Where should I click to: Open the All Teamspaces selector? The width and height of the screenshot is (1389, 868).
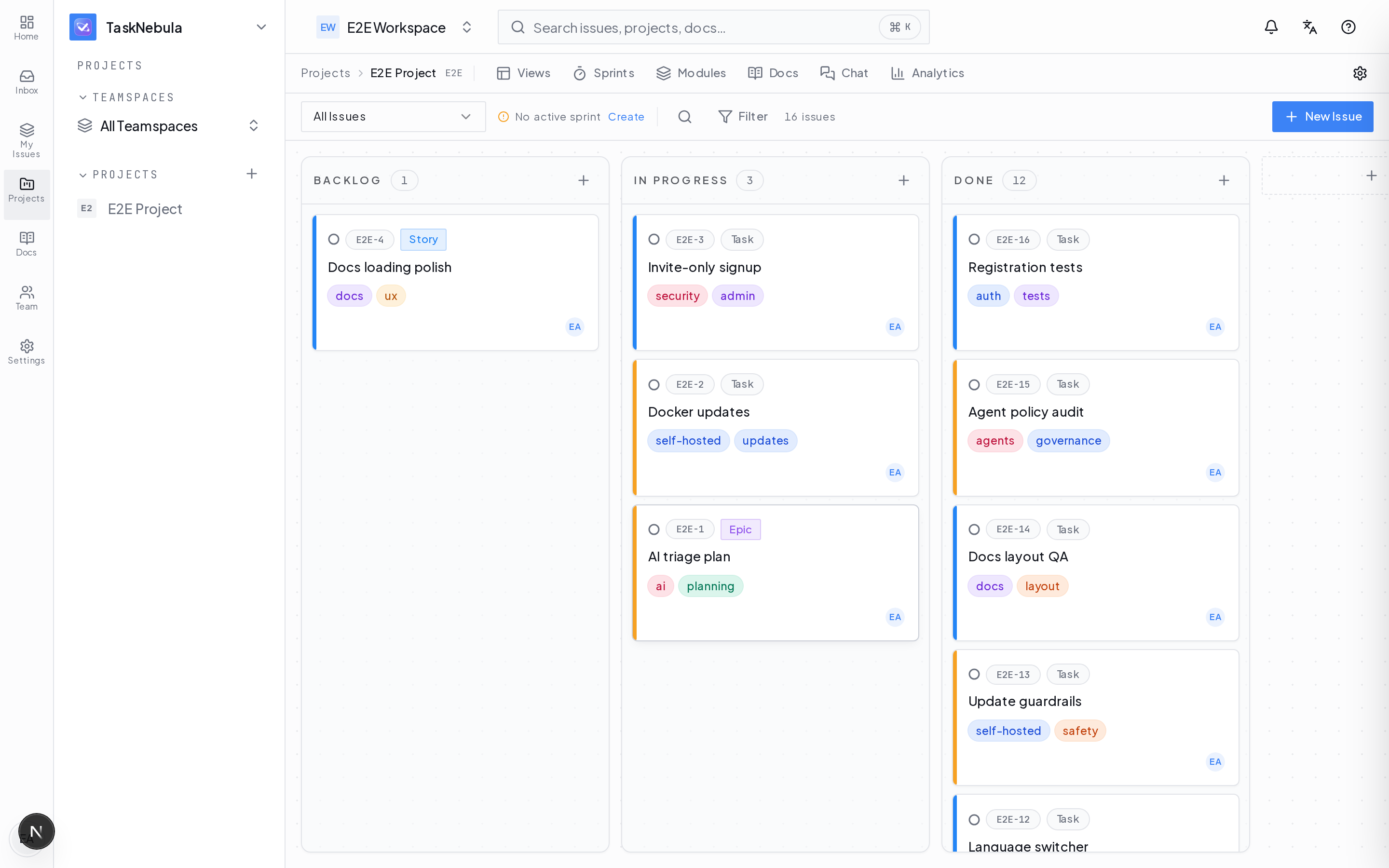point(169,126)
